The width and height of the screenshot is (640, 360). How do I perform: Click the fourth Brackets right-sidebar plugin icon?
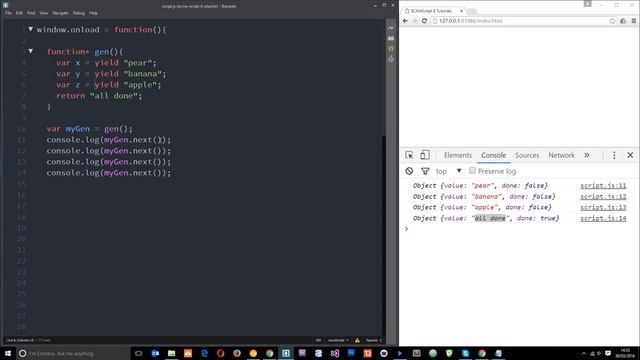click(391, 59)
